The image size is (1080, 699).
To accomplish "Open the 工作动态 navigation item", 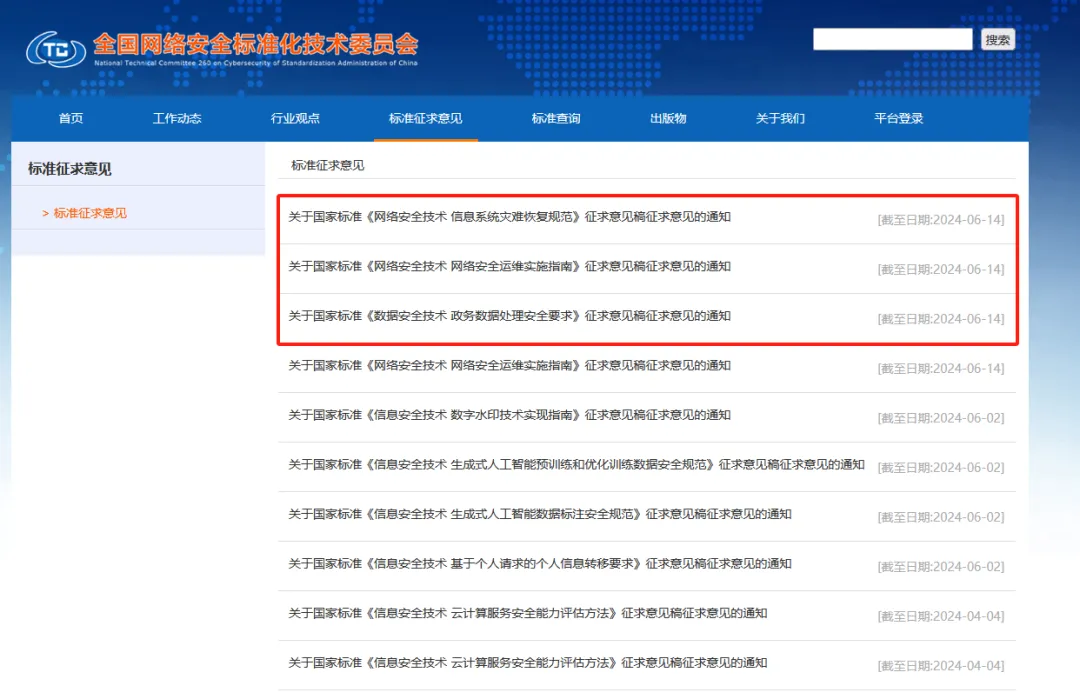I will click(177, 119).
